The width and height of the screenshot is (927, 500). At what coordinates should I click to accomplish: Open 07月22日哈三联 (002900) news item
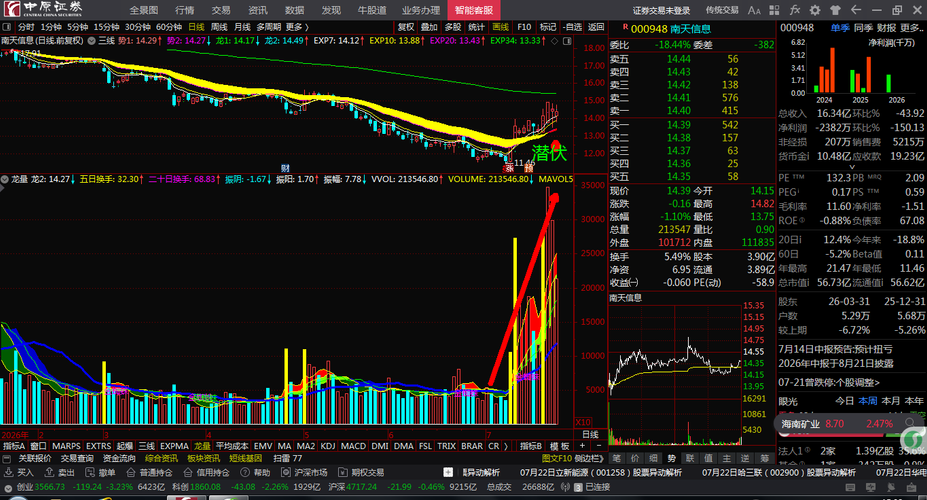(779, 472)
